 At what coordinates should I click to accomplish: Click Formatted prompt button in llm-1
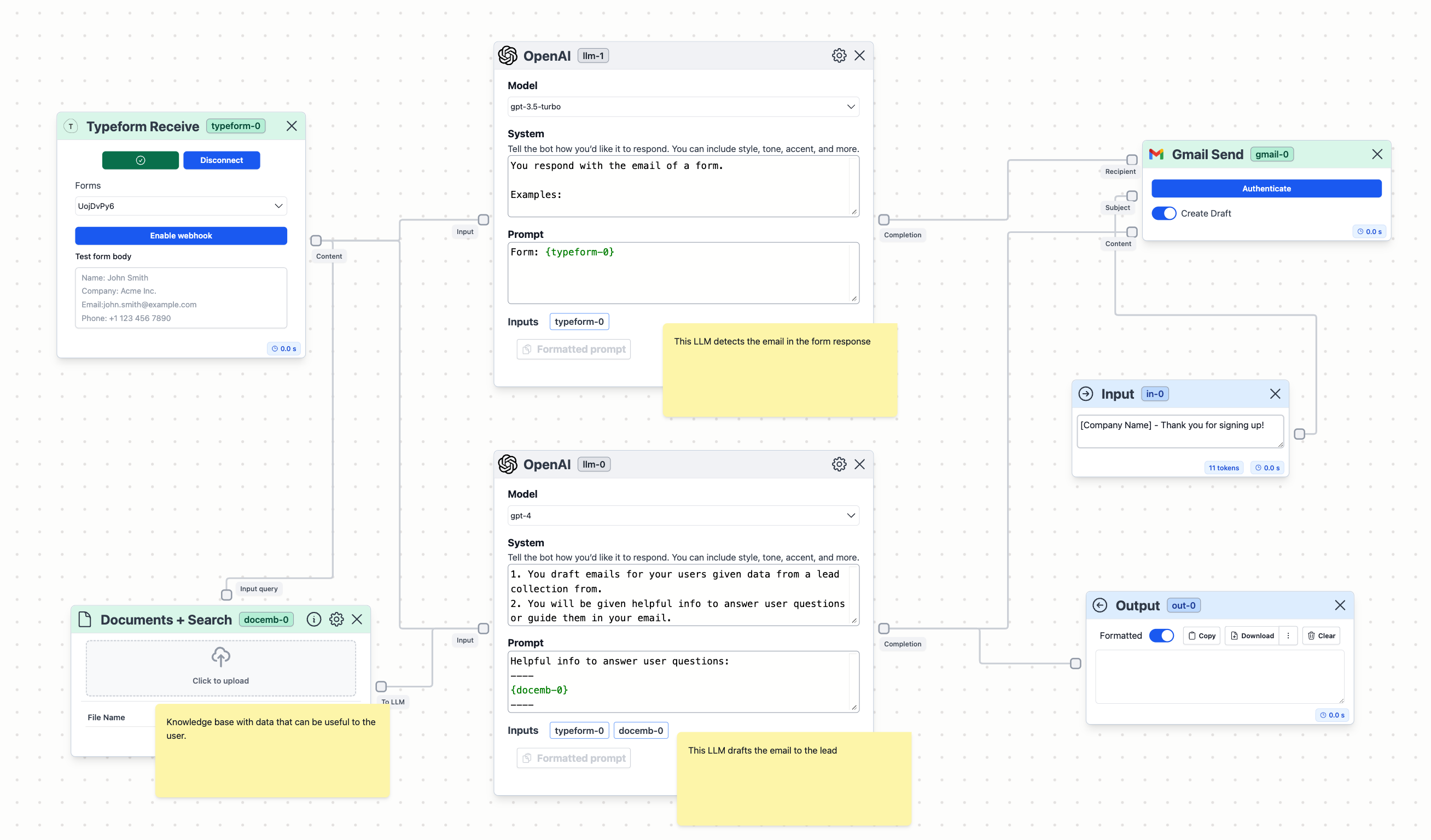[x=573, y=349]
